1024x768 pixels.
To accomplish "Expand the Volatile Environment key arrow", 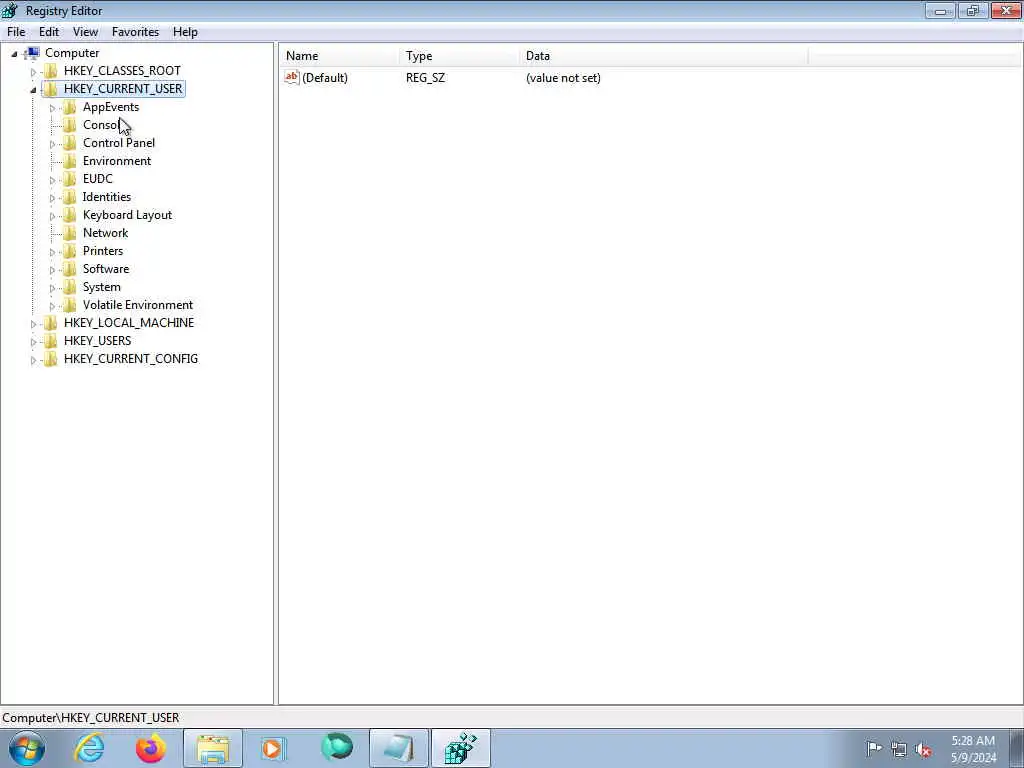I will (x=52, y=306).
